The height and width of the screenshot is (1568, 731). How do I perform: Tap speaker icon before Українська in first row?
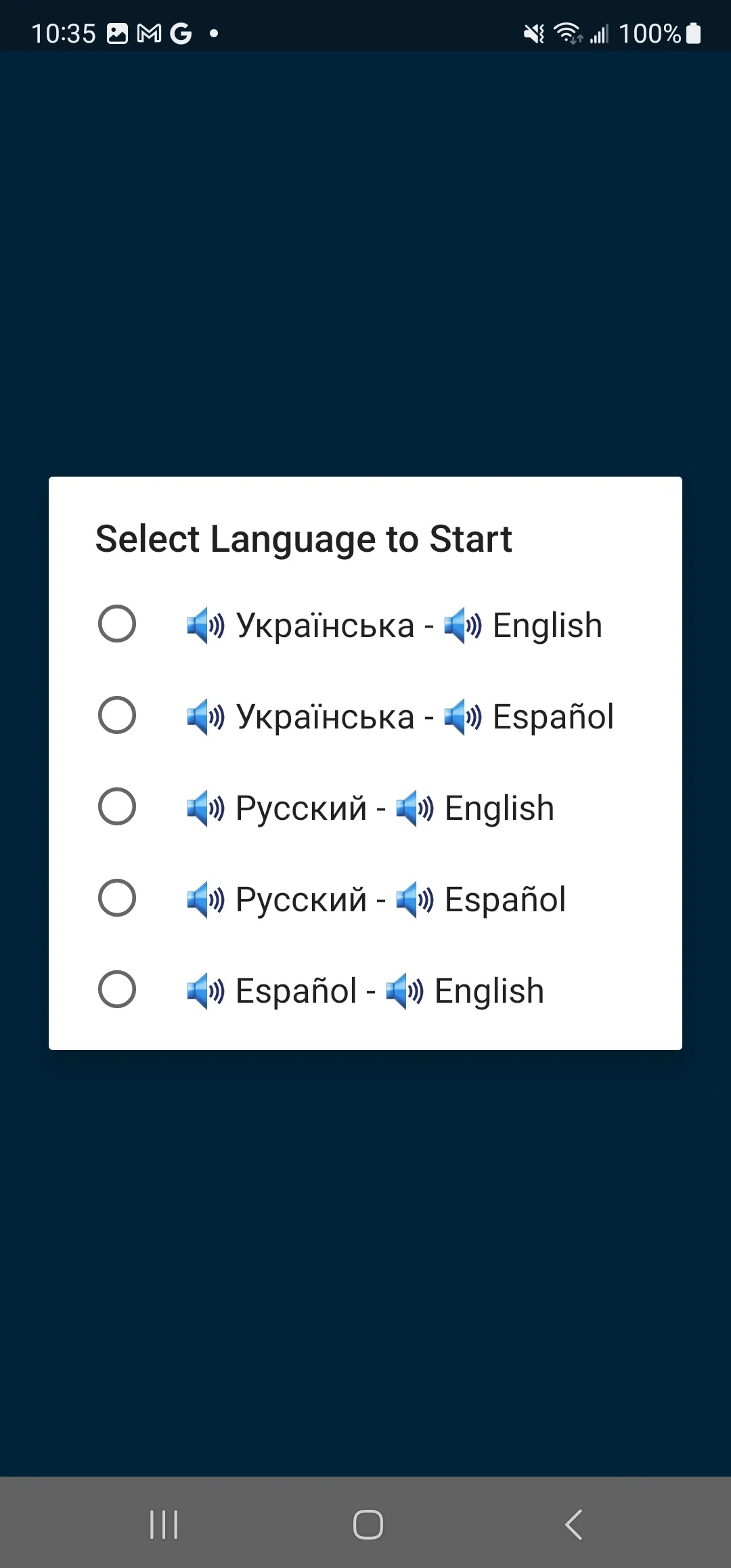coord(206,626)
